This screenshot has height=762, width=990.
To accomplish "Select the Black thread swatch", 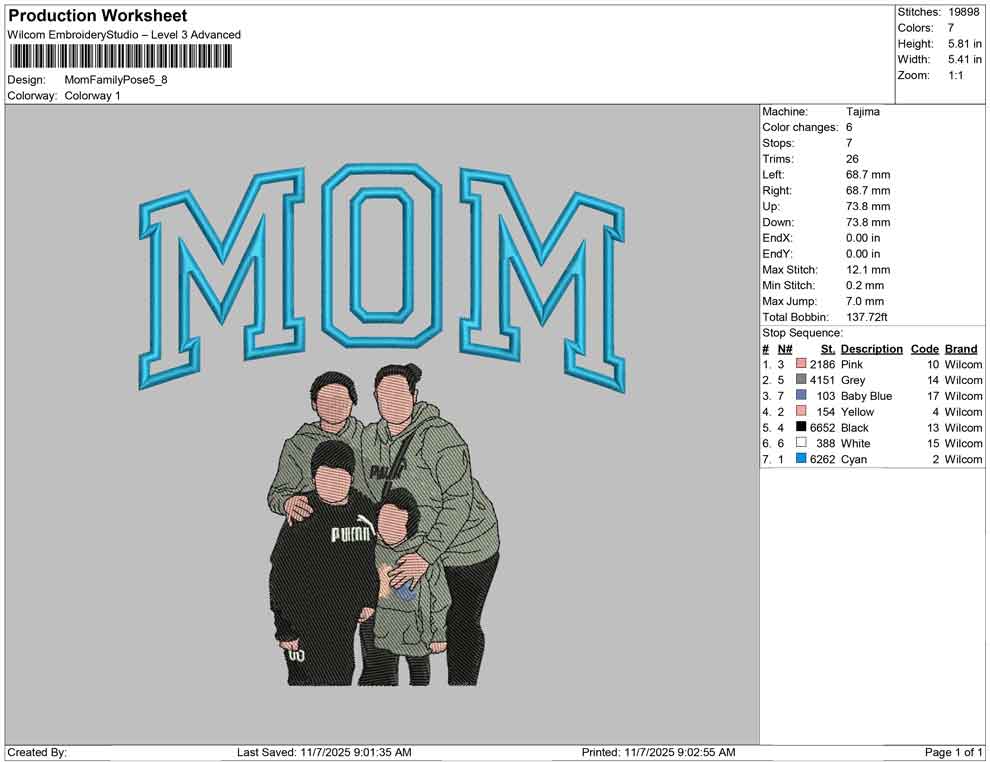I will (x=800, y=427).
